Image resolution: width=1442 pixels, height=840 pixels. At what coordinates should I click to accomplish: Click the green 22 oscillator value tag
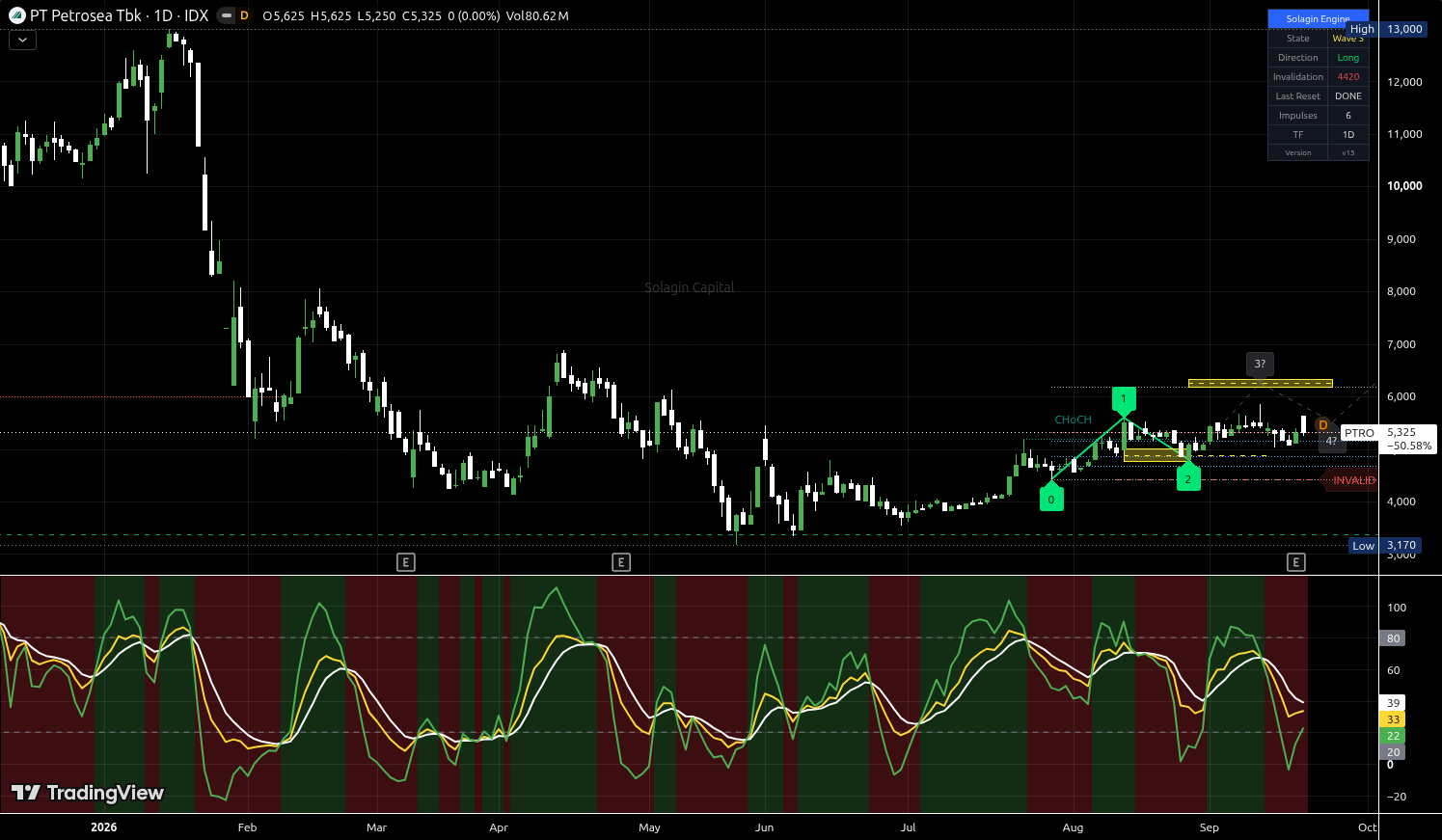click(1393, 736)
